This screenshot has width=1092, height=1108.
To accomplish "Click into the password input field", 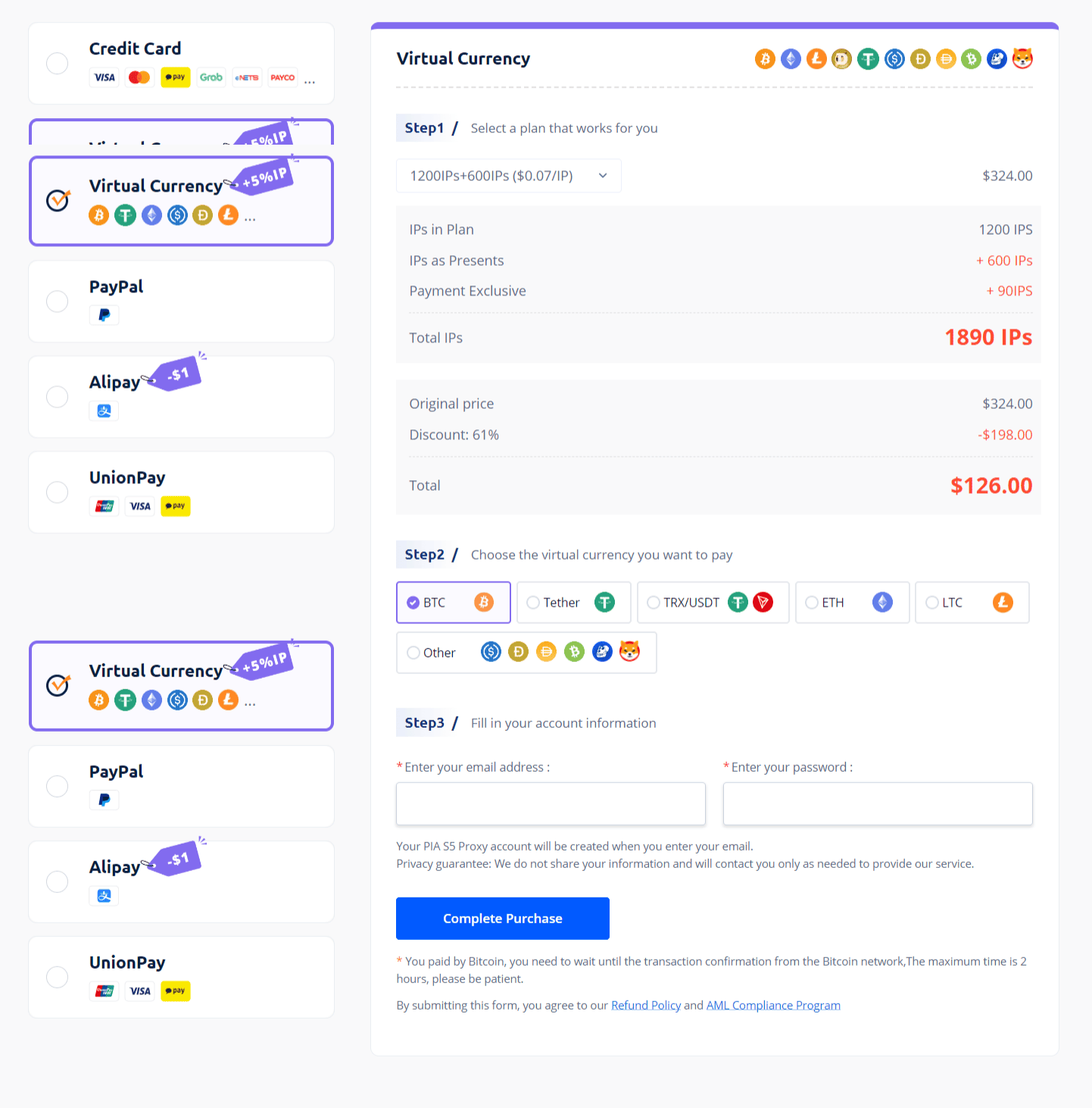I will point(878,804).
